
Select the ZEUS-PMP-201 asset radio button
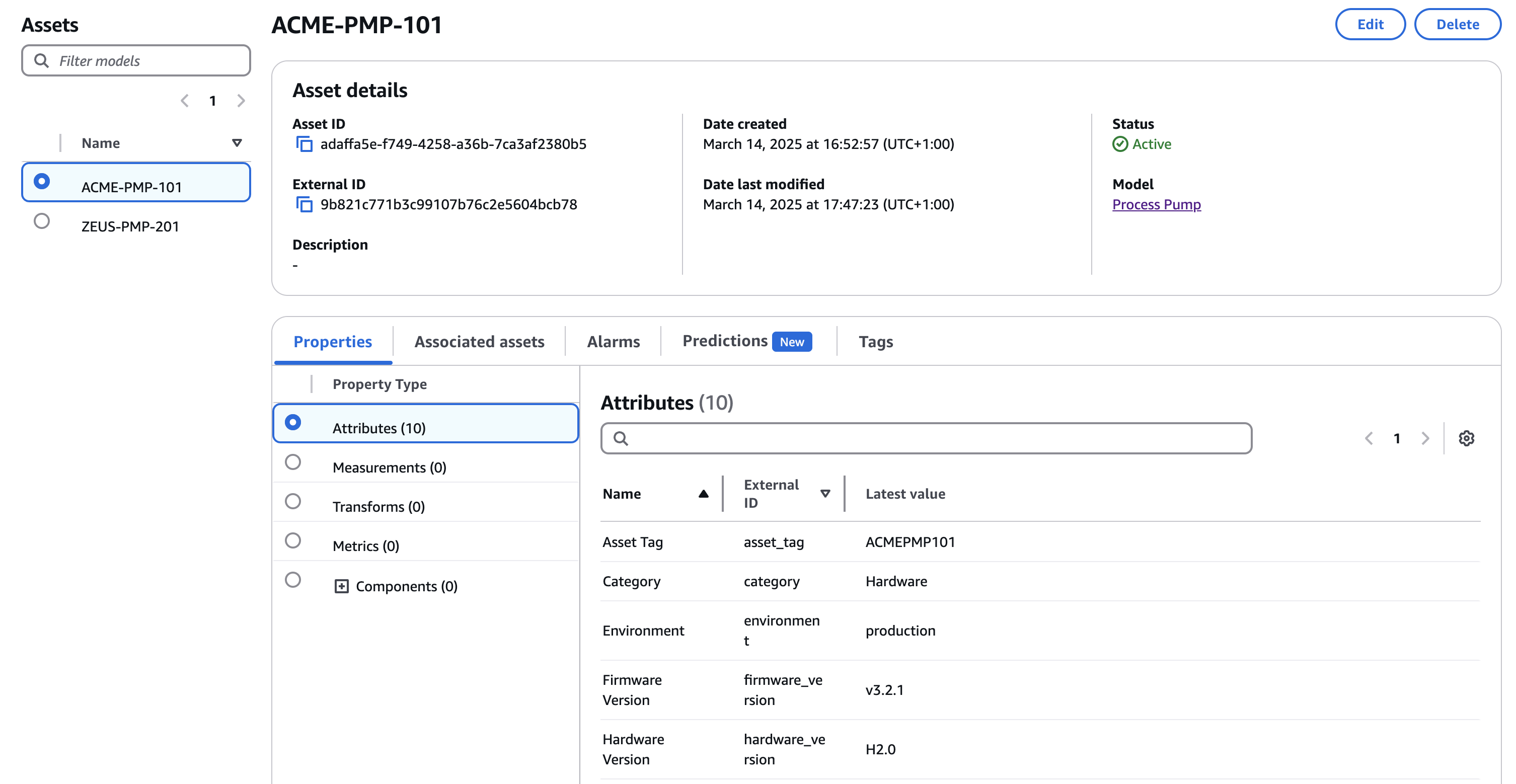tap(41, 221)
